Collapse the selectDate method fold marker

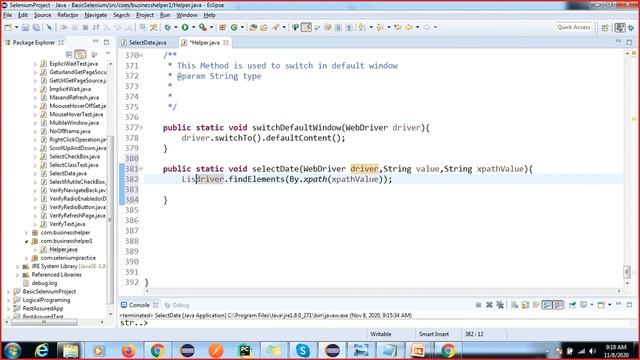click(x=141, y=169)
